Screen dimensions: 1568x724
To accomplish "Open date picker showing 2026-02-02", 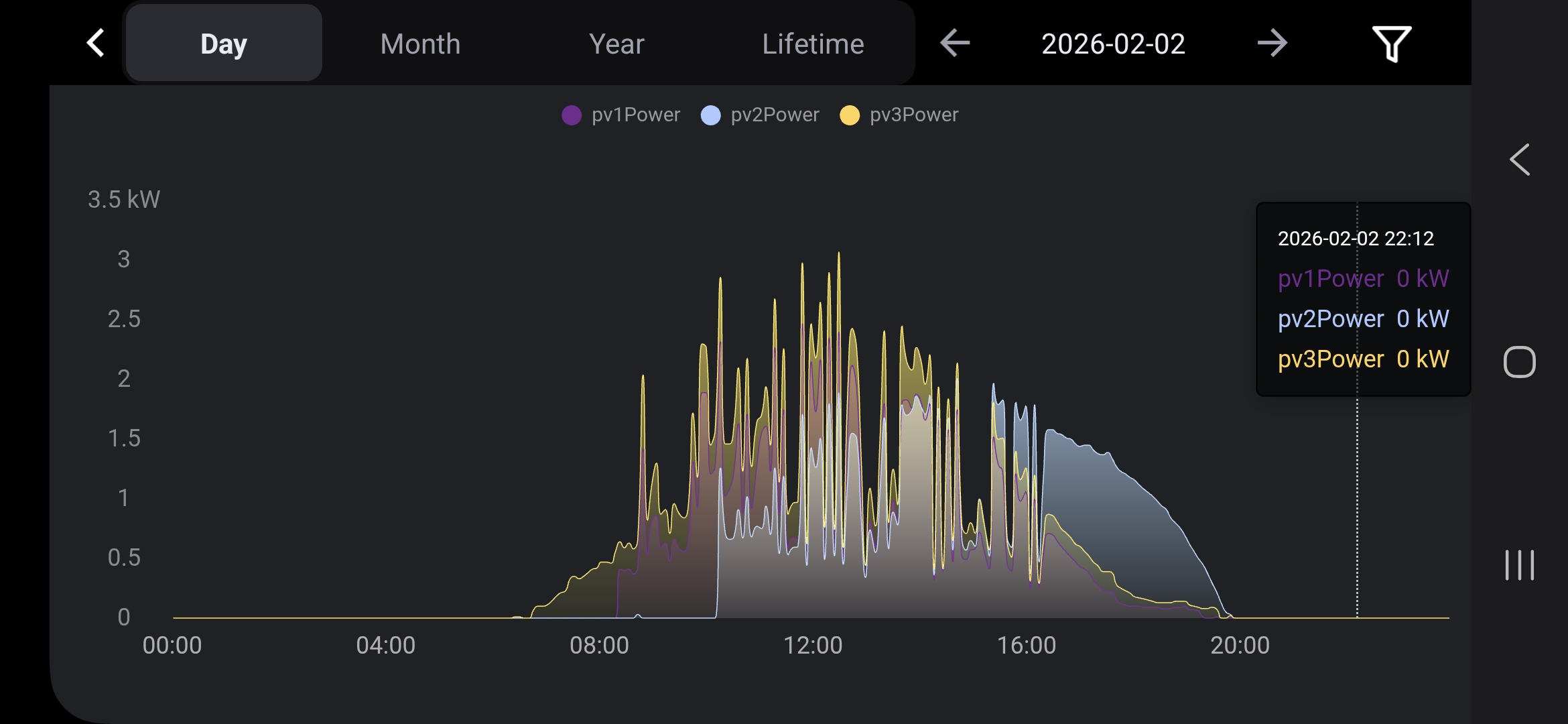I will point(1113,44).
